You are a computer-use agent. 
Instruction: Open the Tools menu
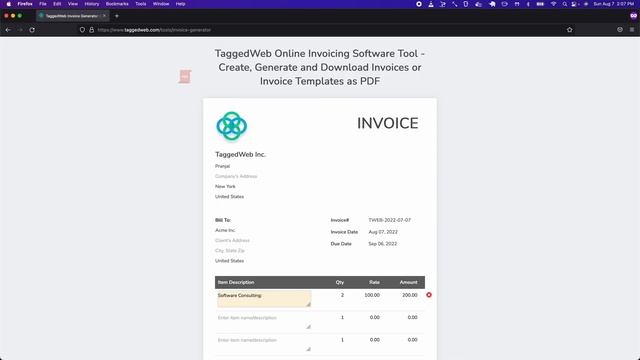point(141,4)
